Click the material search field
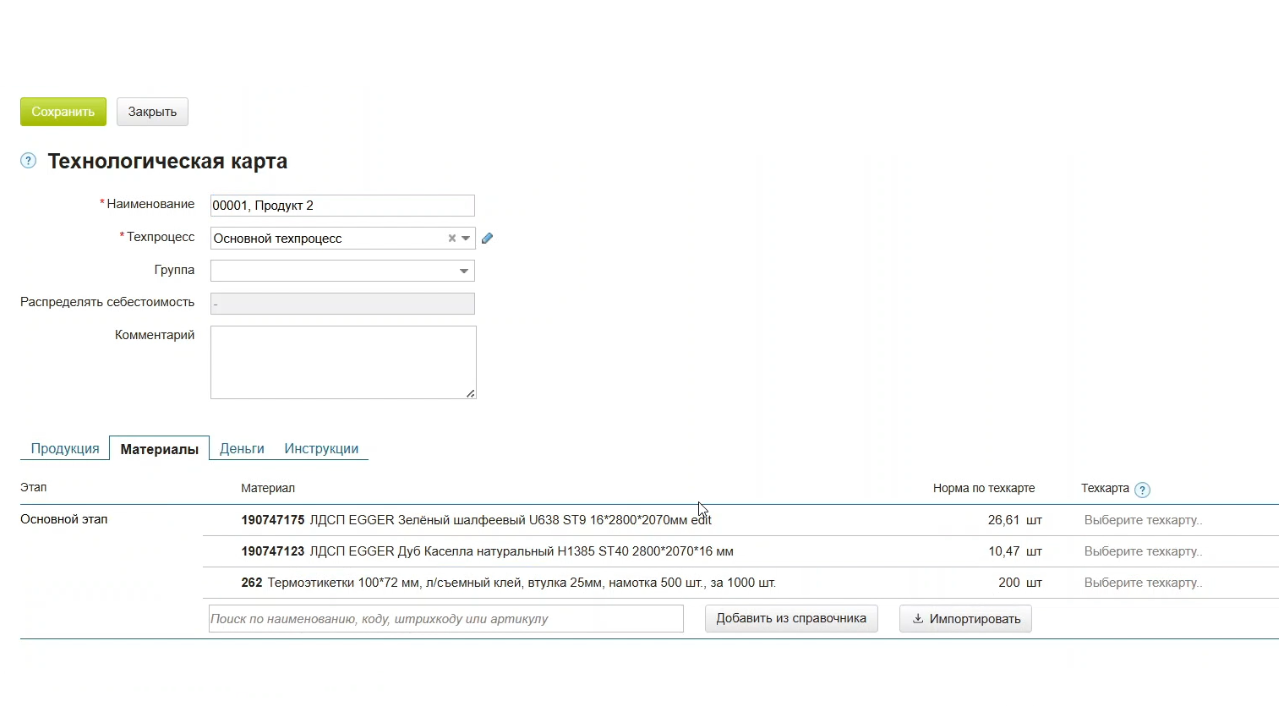The width and height of the screenshot is (1280, 720). (446, 619)
